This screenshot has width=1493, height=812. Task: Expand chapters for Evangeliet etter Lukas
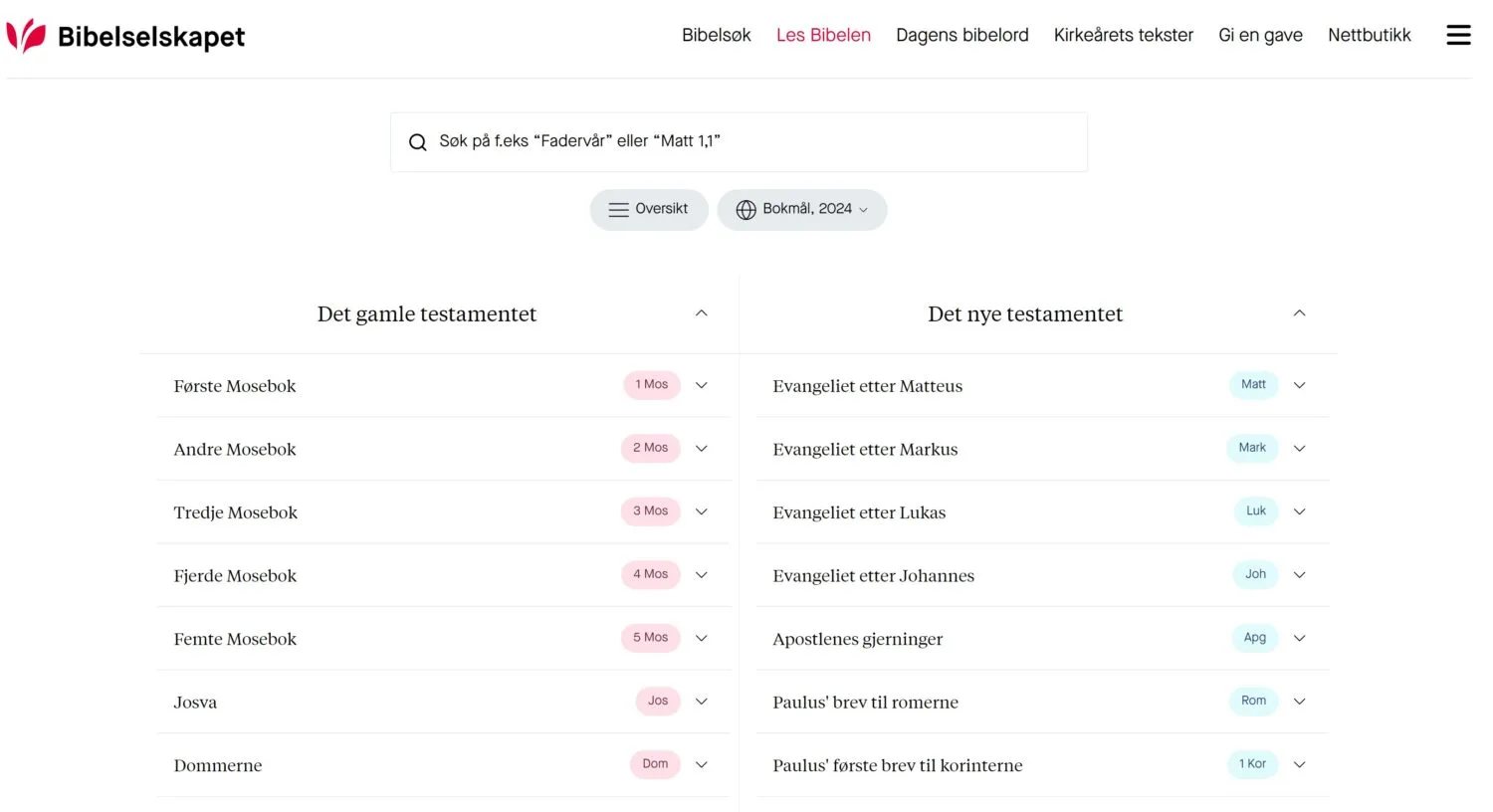tap(1299, 511)
